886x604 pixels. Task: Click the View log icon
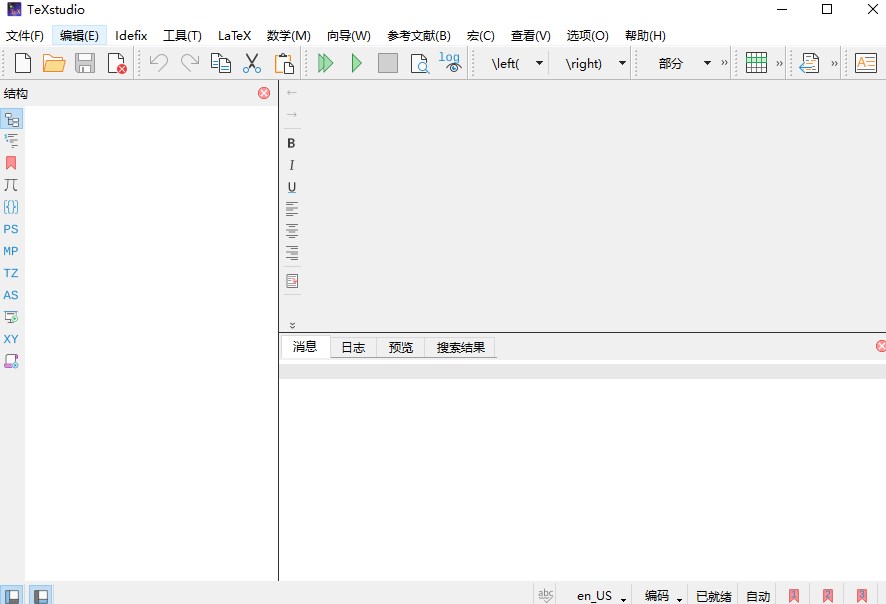click(450, 63)
